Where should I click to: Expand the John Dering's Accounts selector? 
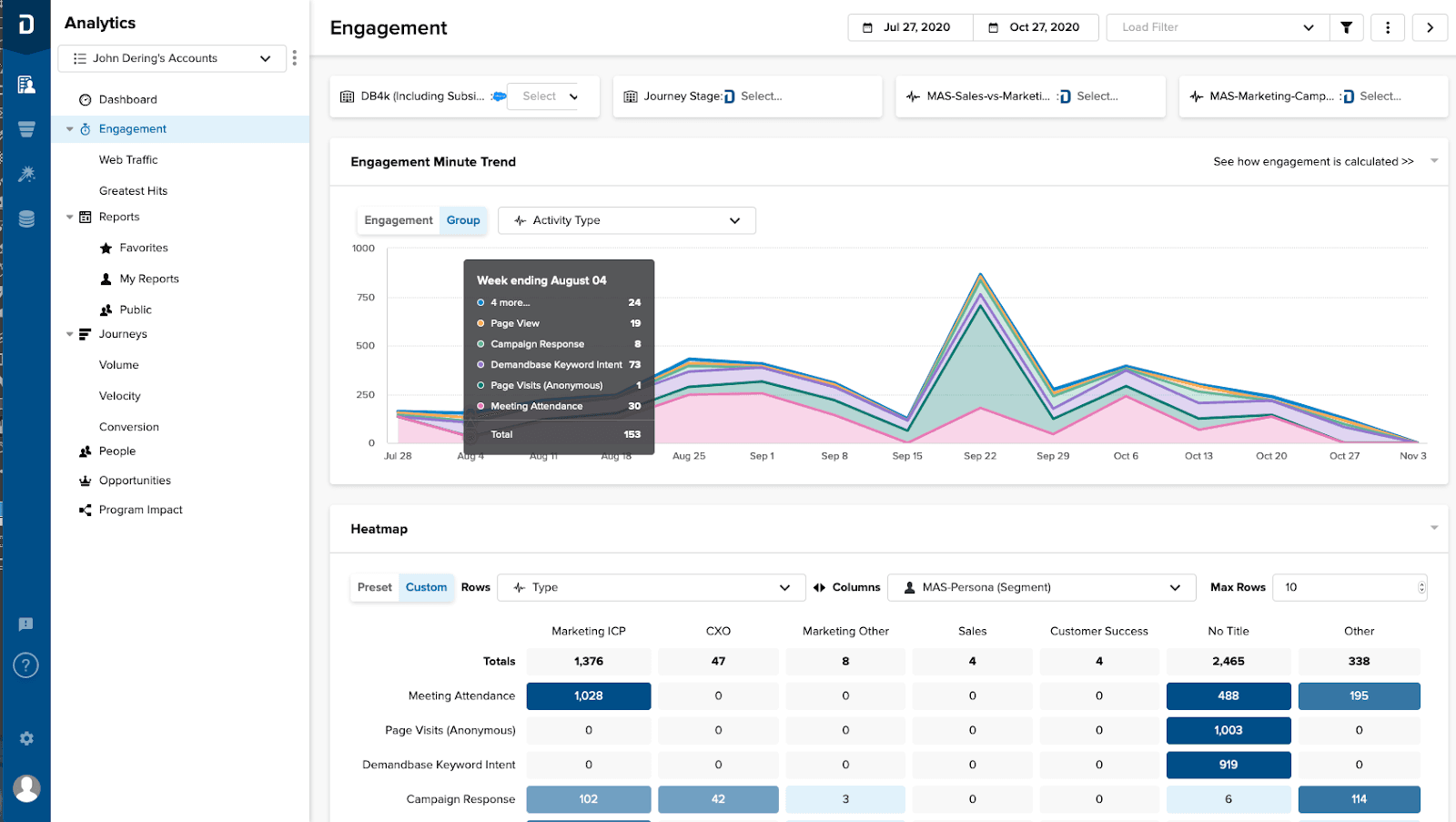172,58
